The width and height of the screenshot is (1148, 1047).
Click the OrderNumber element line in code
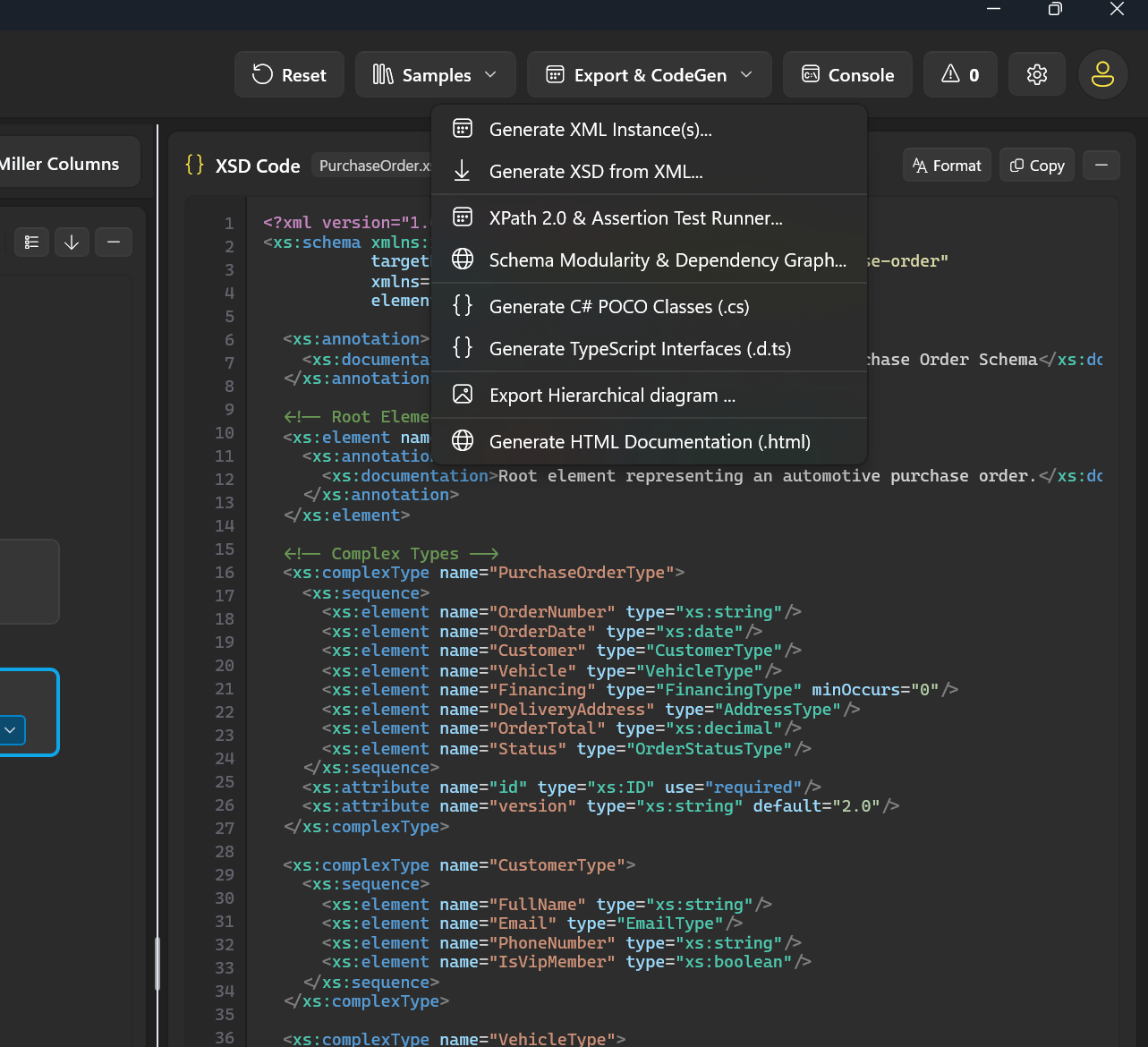pyautogui.click(x=562, y=612)
